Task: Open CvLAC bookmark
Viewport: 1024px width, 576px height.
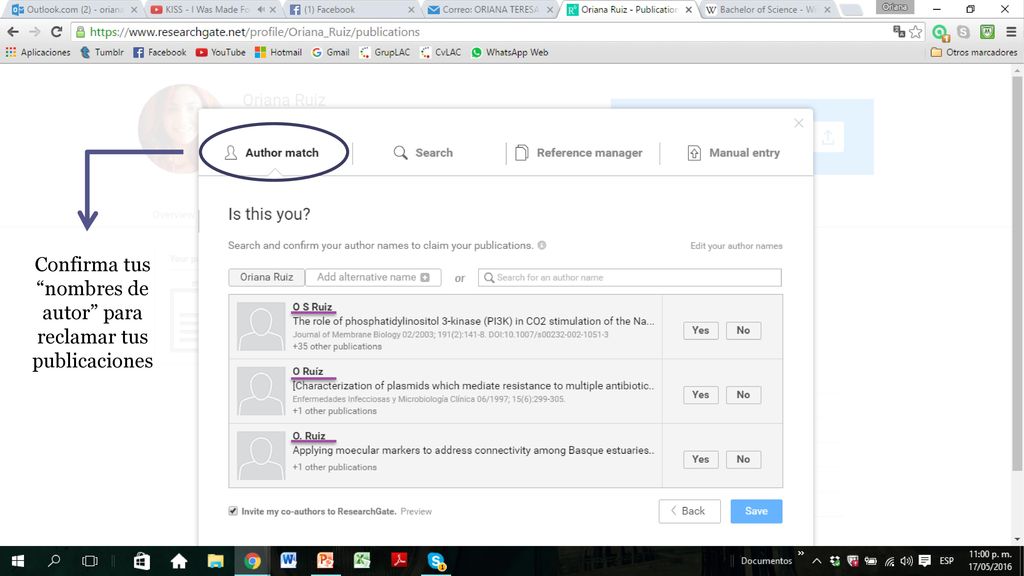Action: pos(441,52)
